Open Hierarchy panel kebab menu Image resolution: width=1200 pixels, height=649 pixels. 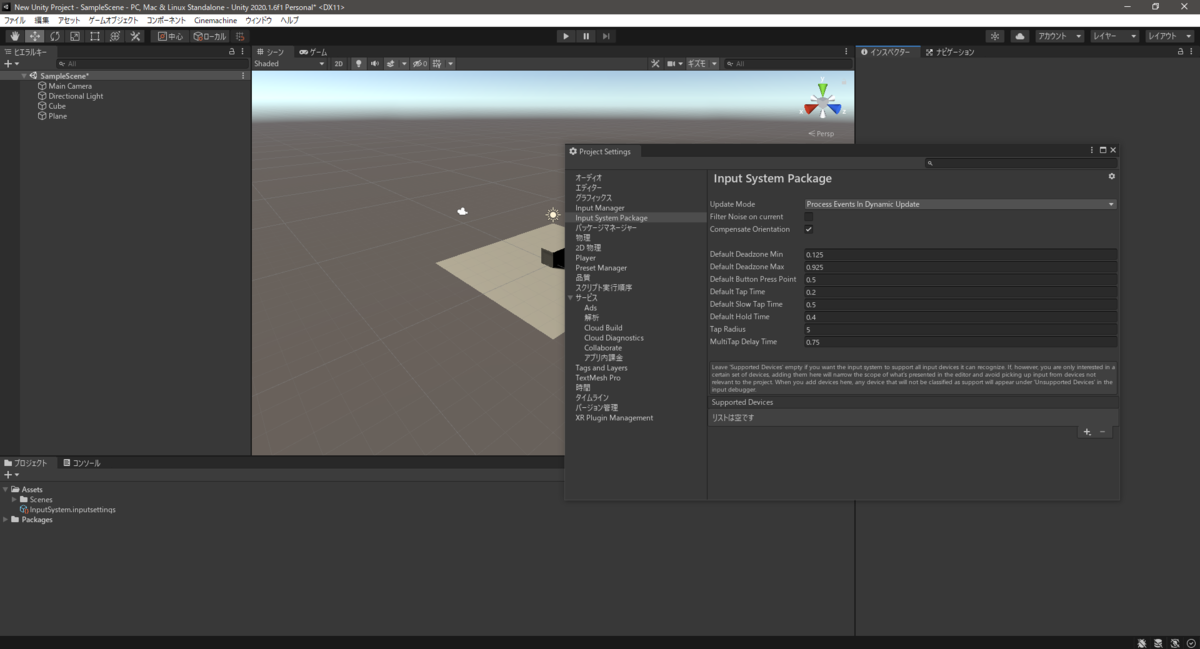(243, 52)
